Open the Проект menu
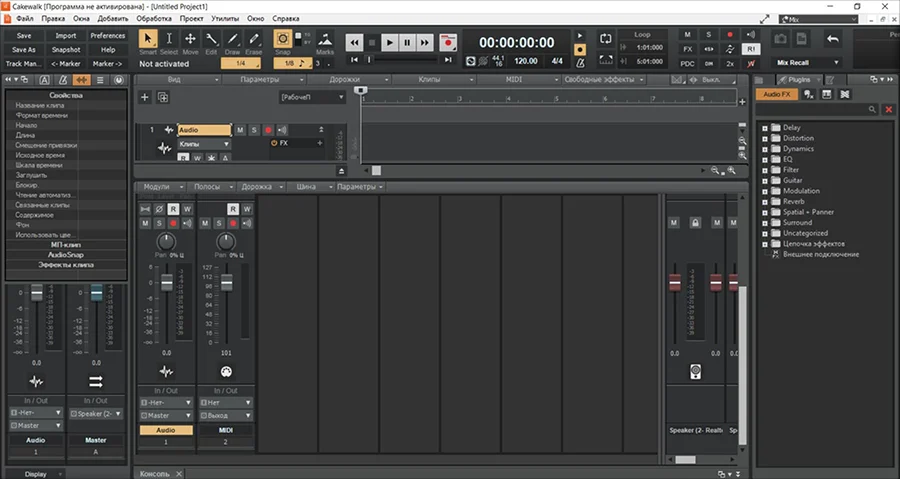Screen dimensions: 900x479 tap(191, 18)
